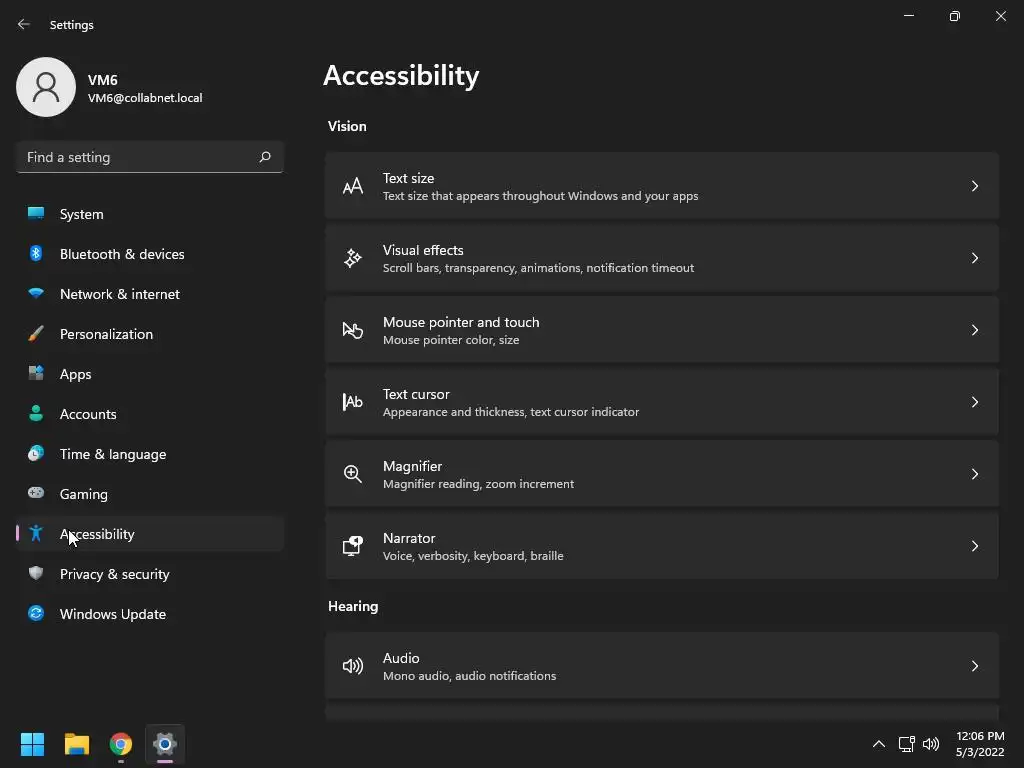Viewport: 1024px width, 768px height.
Task: Open File Explorer from the taskbar
Action: tap(77, 744)
